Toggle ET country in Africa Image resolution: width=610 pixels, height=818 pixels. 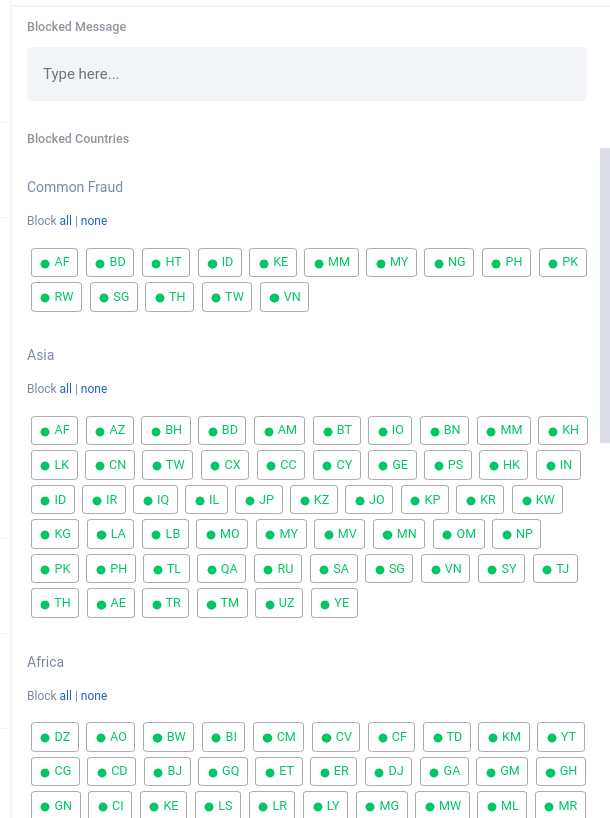coord(279,771)
